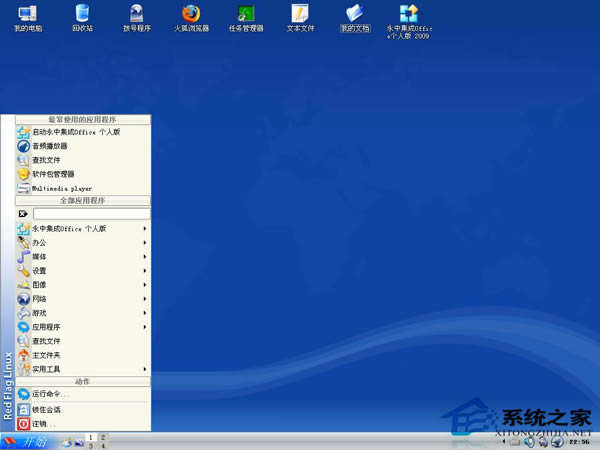The height and width of the screenshot is (450, 600).
Task: Open the 我的文档 folder icon
Action: 355,18
